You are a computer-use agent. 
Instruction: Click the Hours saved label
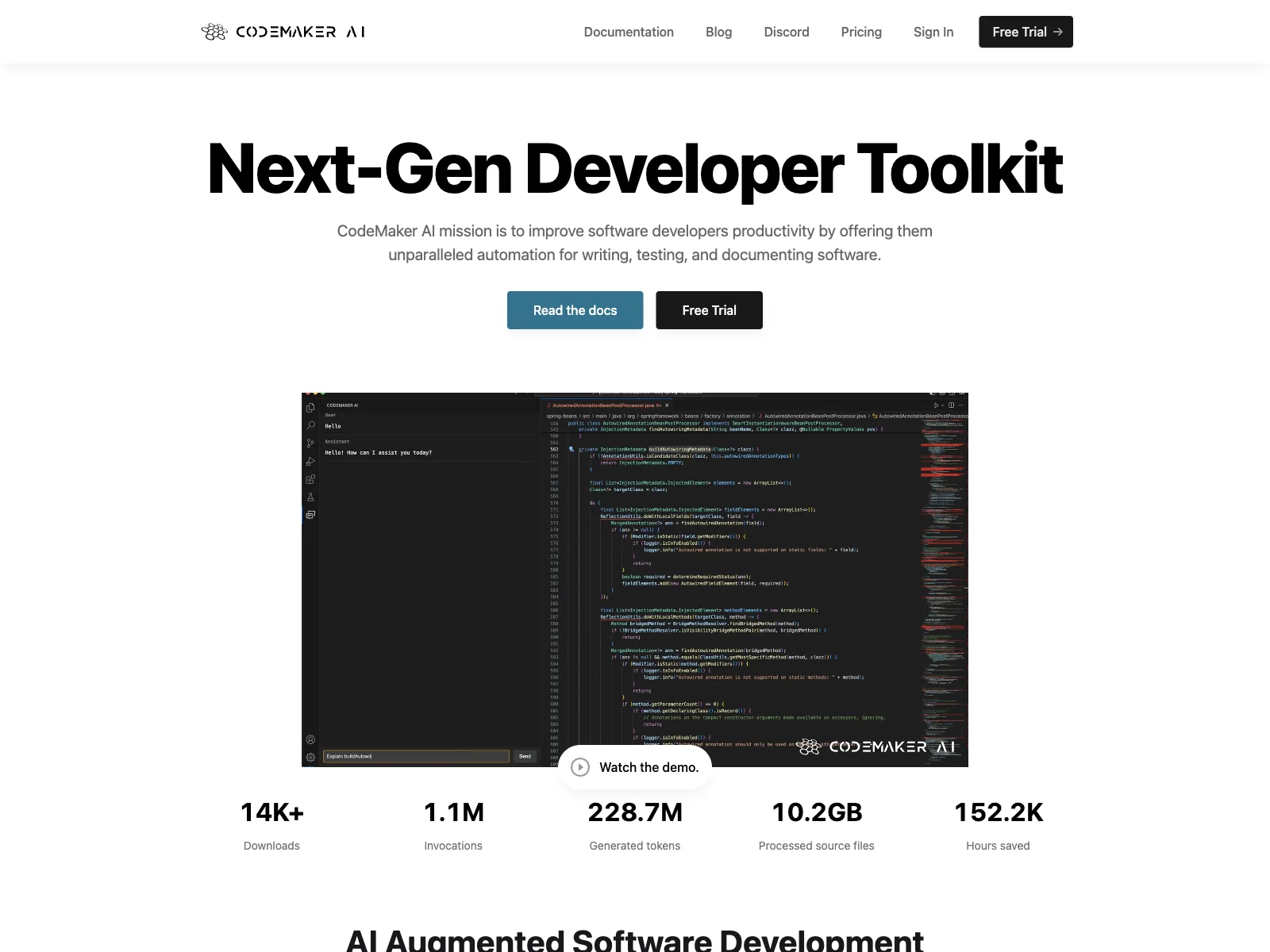[998, 846]
